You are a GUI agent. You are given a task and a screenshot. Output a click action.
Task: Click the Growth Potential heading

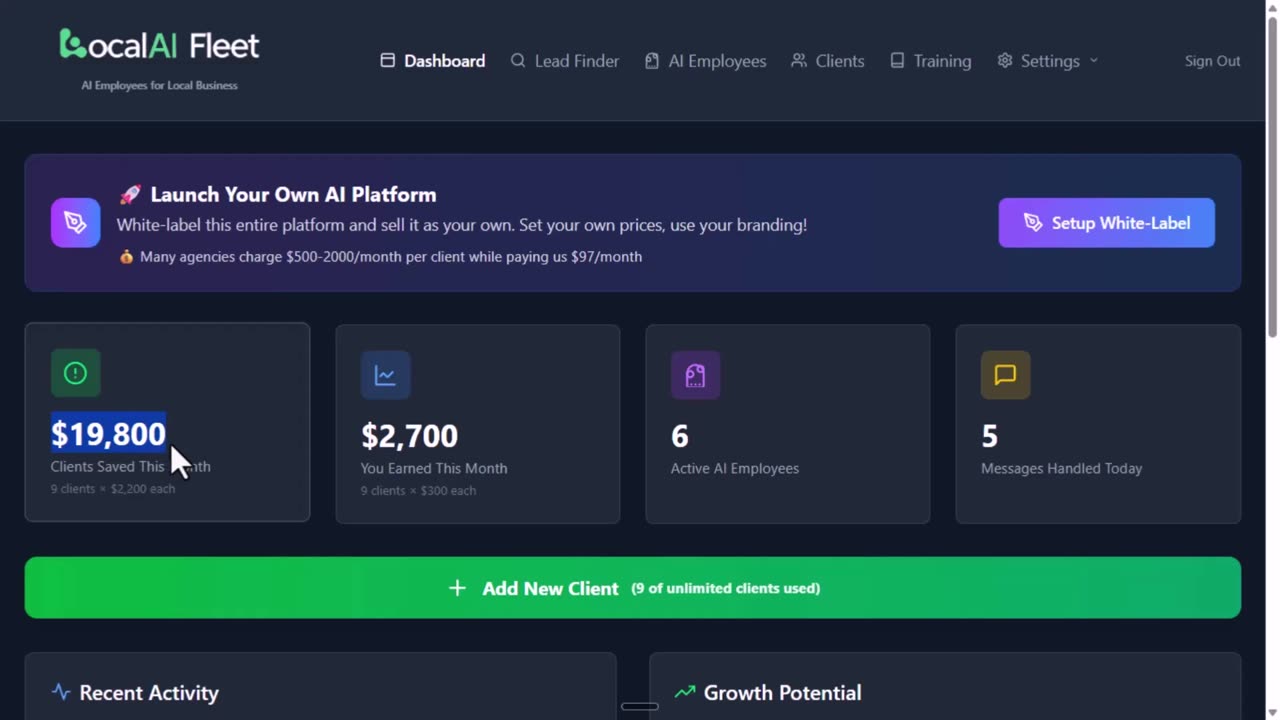(782, 693)
